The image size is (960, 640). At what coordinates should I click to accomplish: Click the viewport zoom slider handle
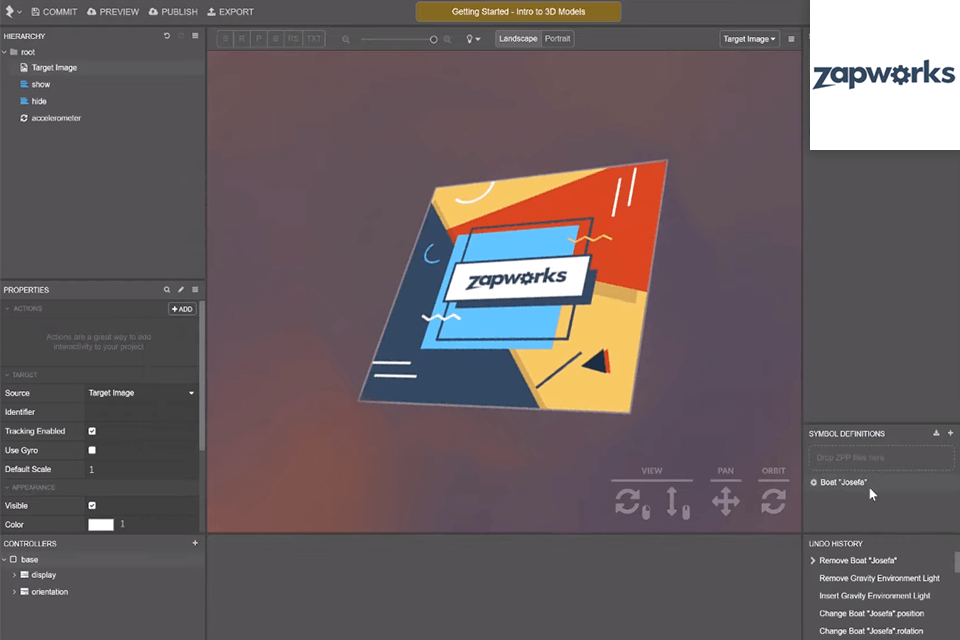point(433,39)
